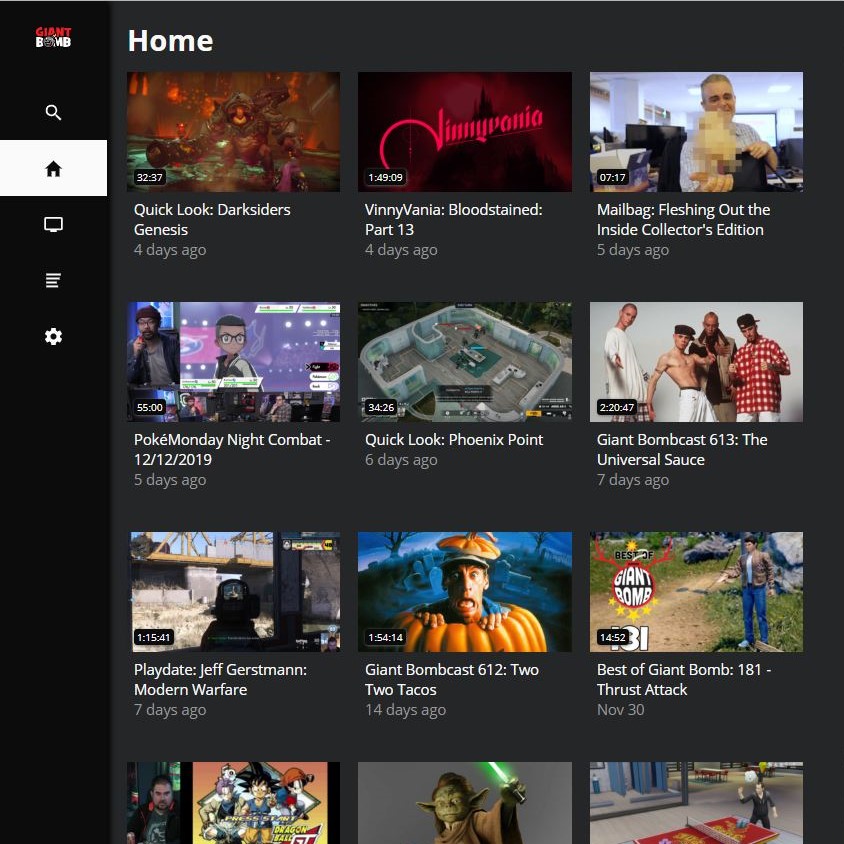Image resolution: width=844 pixels, height=844 pixels.
Task: Click title 'Quick Look: Phoenix Point'
Action: click(x=454, y=440)
